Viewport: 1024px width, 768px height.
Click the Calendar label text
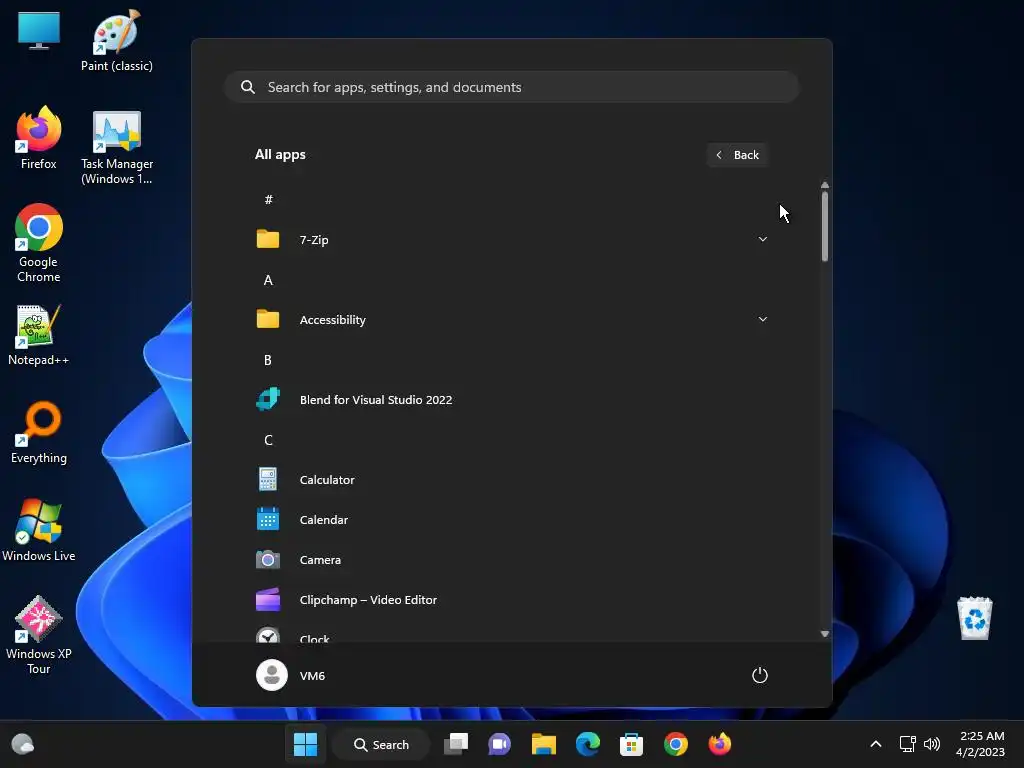coord(324,520)
